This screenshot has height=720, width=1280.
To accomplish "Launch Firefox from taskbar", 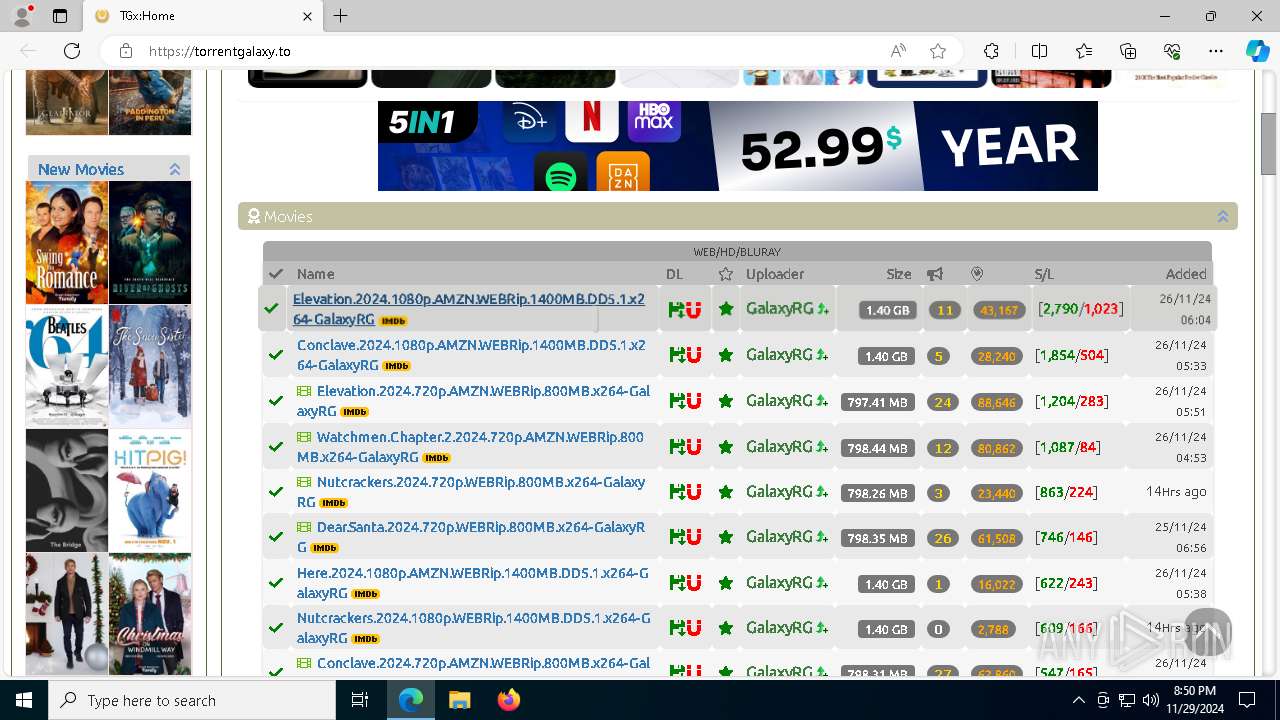I will pyautogui.click(x=509, y=700).
